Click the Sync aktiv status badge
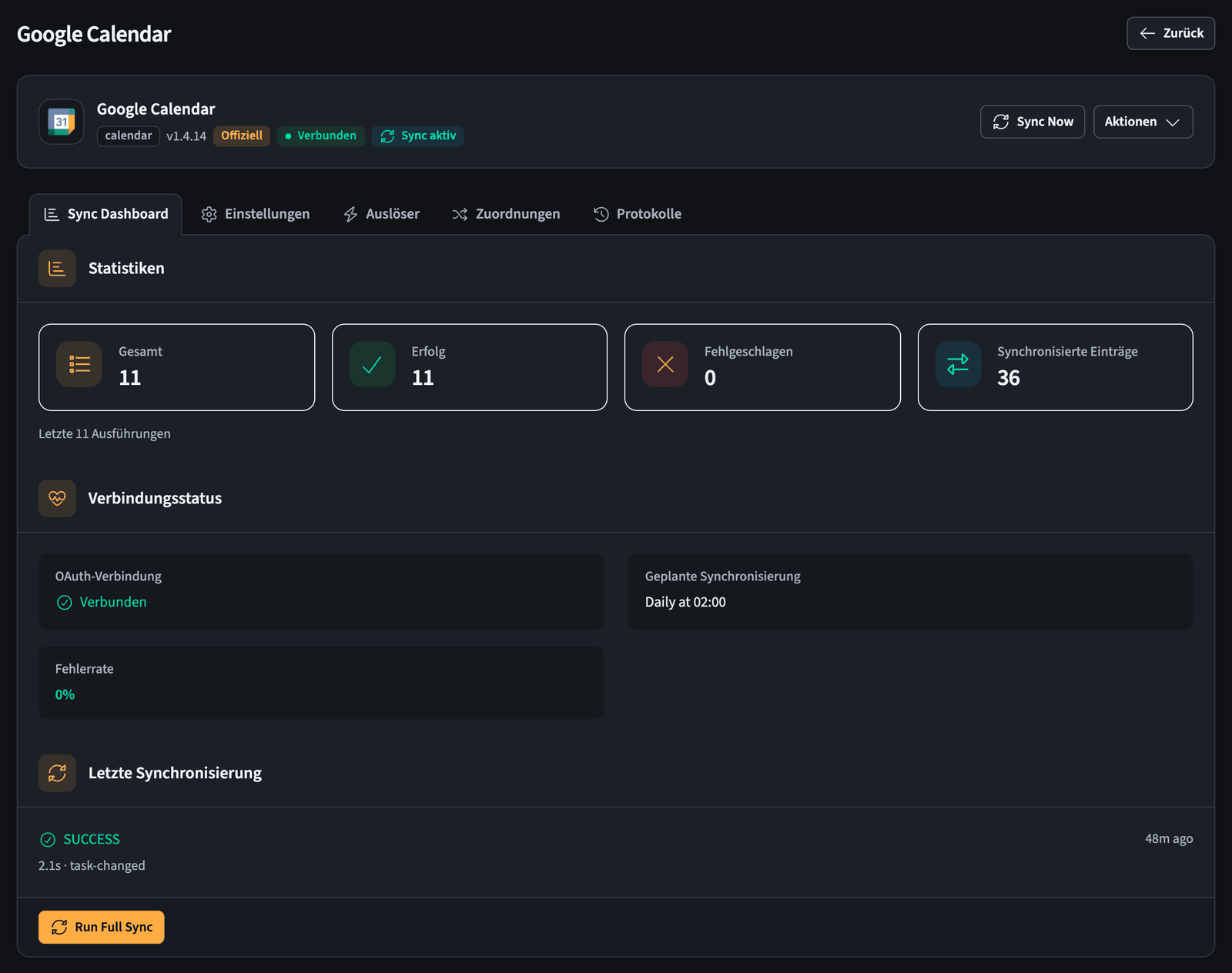The image size is (1232, 973). [418, 135]
